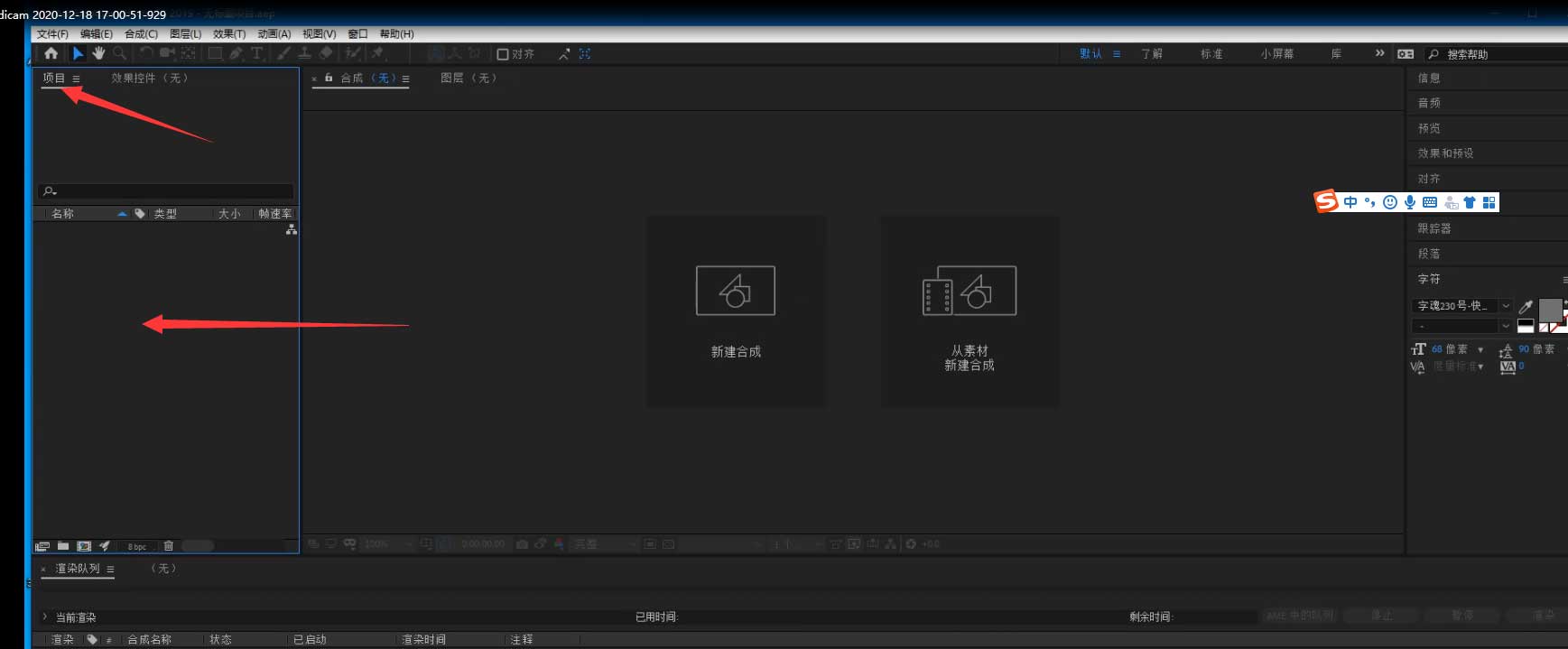This screenshot has width=1568, height=649.
Task: Select the Pen tool
Action: [236, 54]
